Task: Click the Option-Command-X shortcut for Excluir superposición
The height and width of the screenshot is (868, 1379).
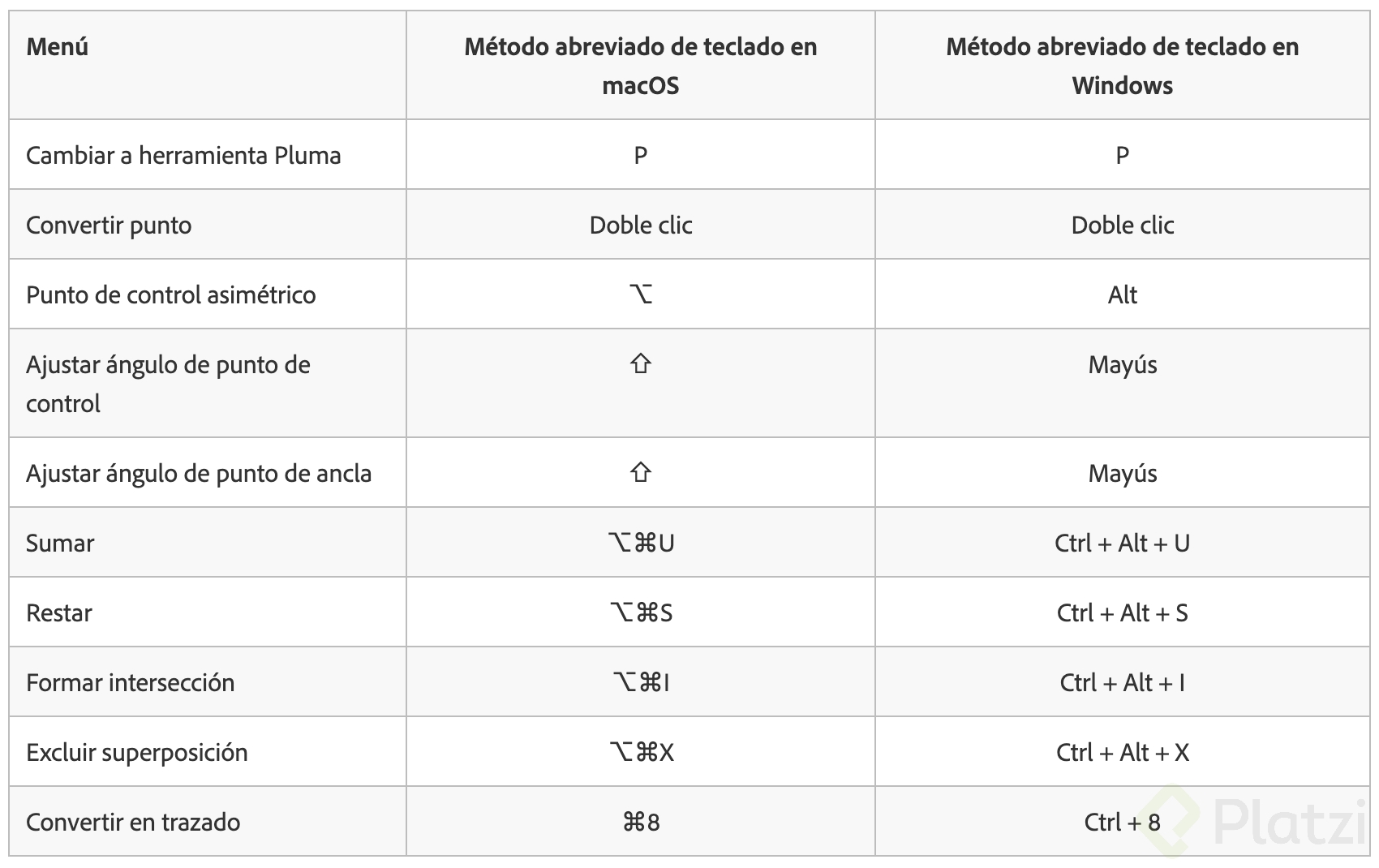Action: click(641, 752)
